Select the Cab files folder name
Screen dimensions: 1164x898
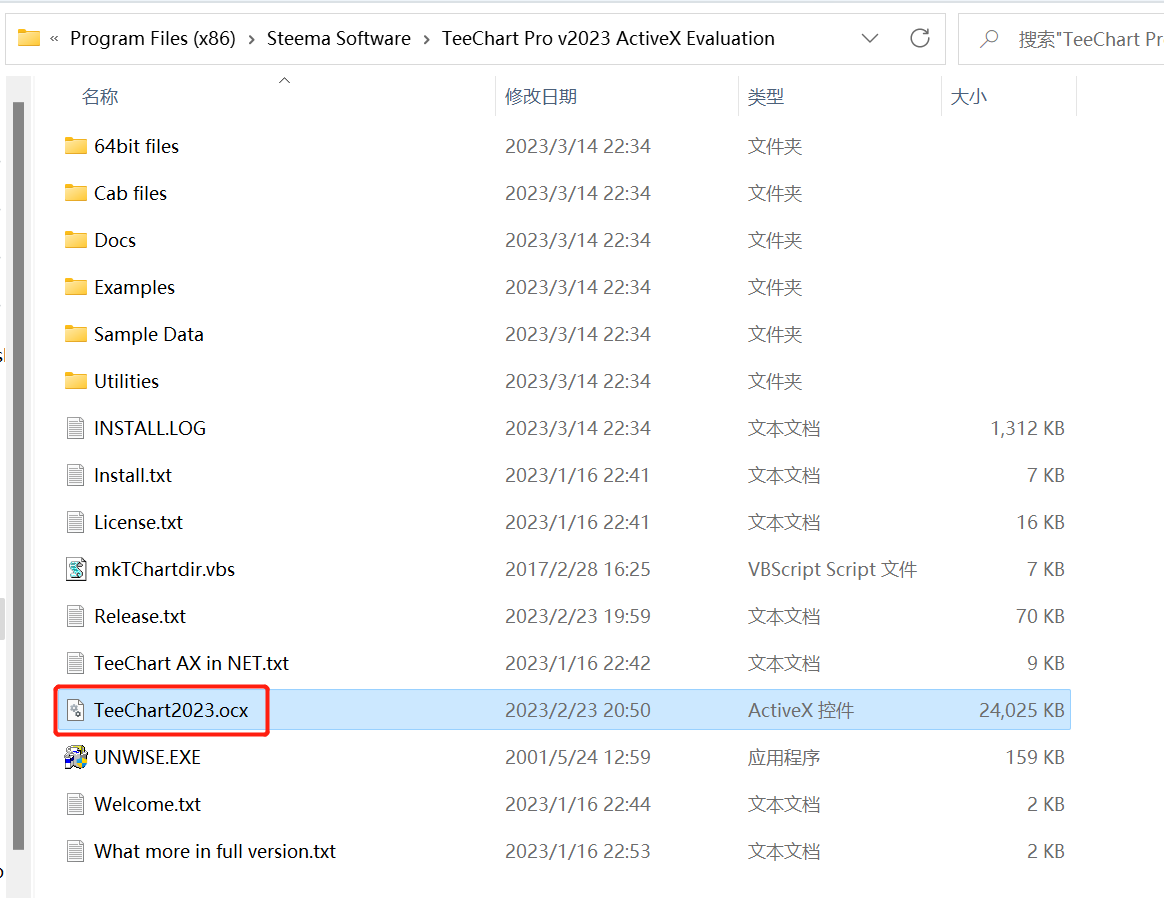coord(131,193)
